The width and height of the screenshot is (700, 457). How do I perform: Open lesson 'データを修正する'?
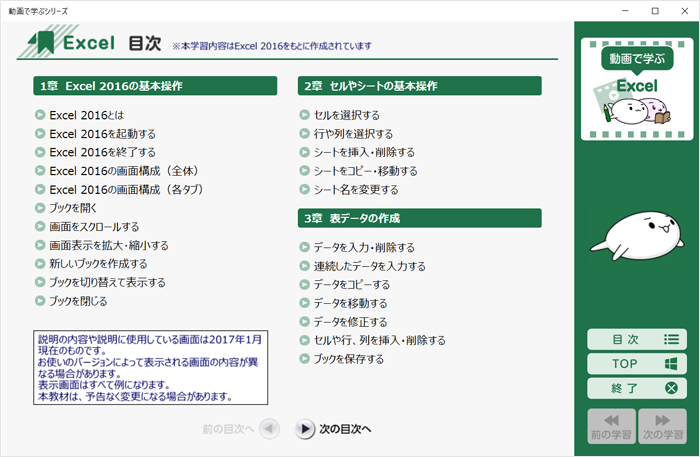[343, 322]
